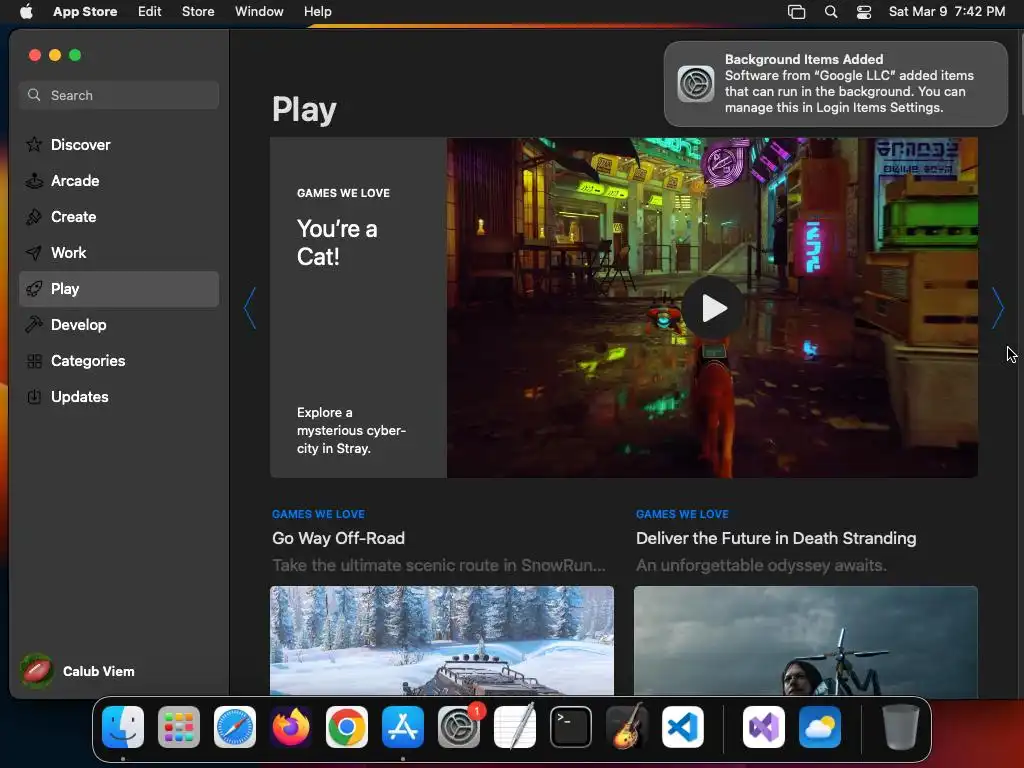Screen dimensions: 1024x768
Task: Open the SnowRunner snowy truck thumbnail
Action: coord(441,641)
